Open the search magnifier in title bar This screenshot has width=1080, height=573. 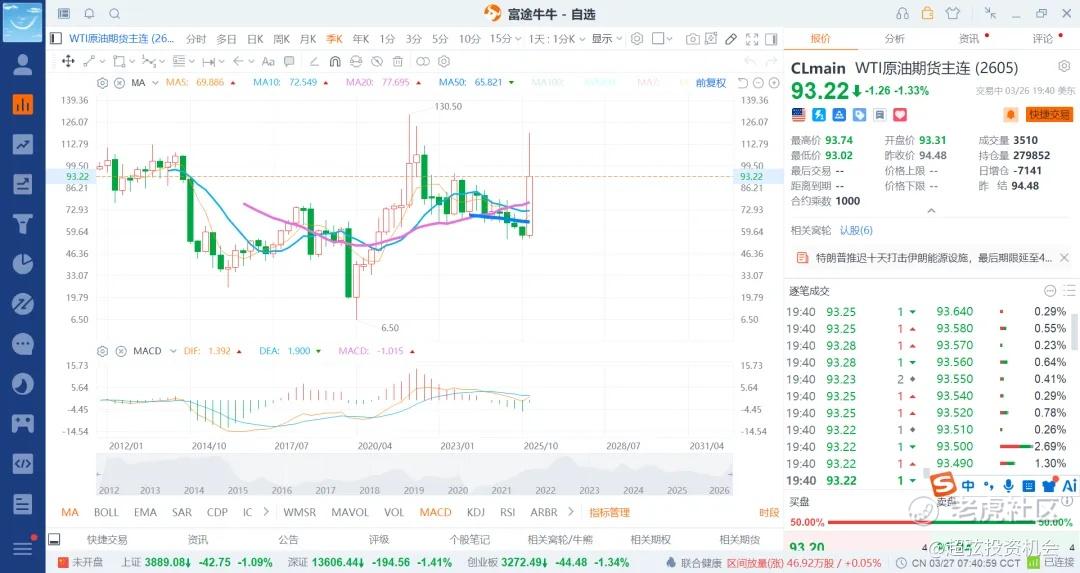point(115,13)
